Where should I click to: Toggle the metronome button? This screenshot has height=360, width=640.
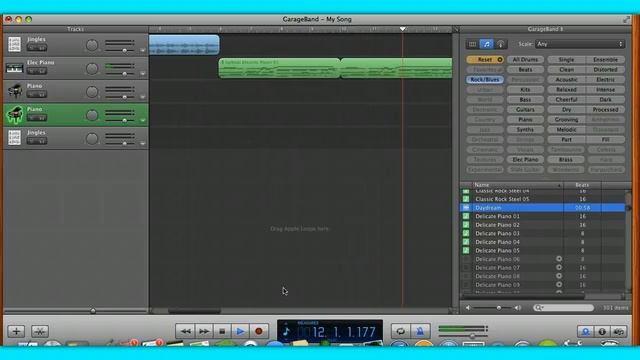tap(419, 331)
